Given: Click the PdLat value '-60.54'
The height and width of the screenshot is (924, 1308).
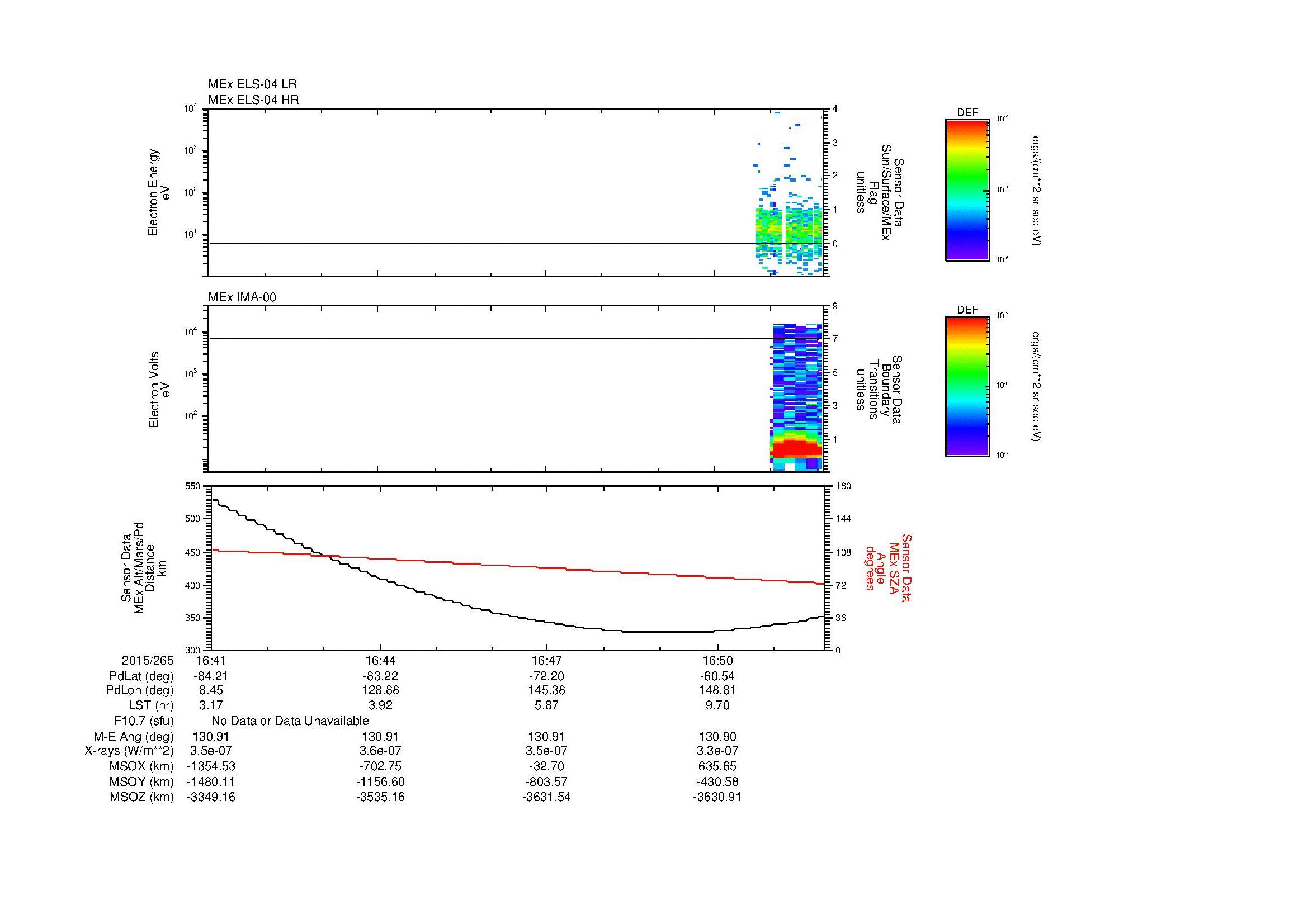Looking at the screenshot, I should (x=717, y=676).
